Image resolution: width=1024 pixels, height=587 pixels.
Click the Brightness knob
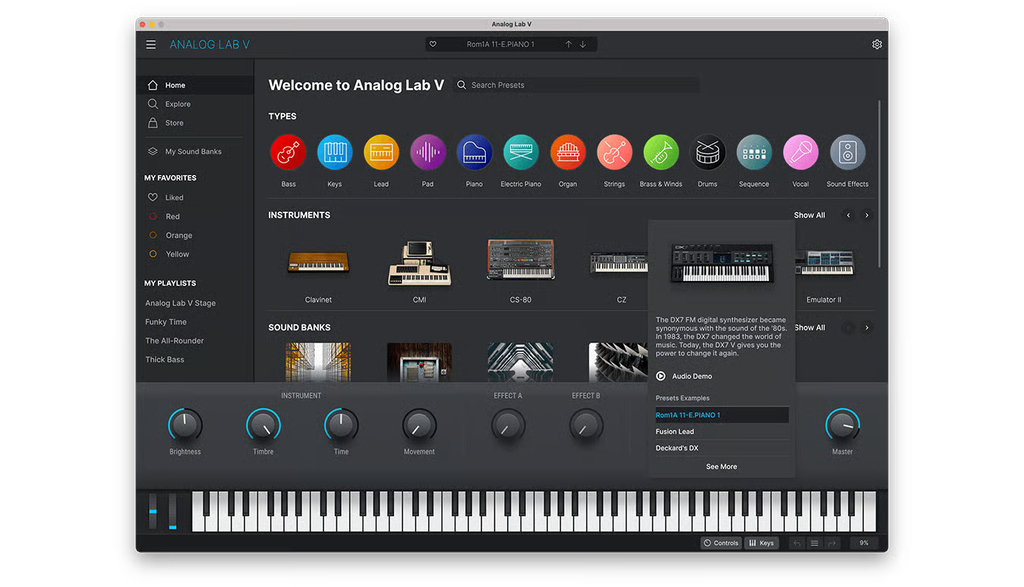[x=185, y=425]
